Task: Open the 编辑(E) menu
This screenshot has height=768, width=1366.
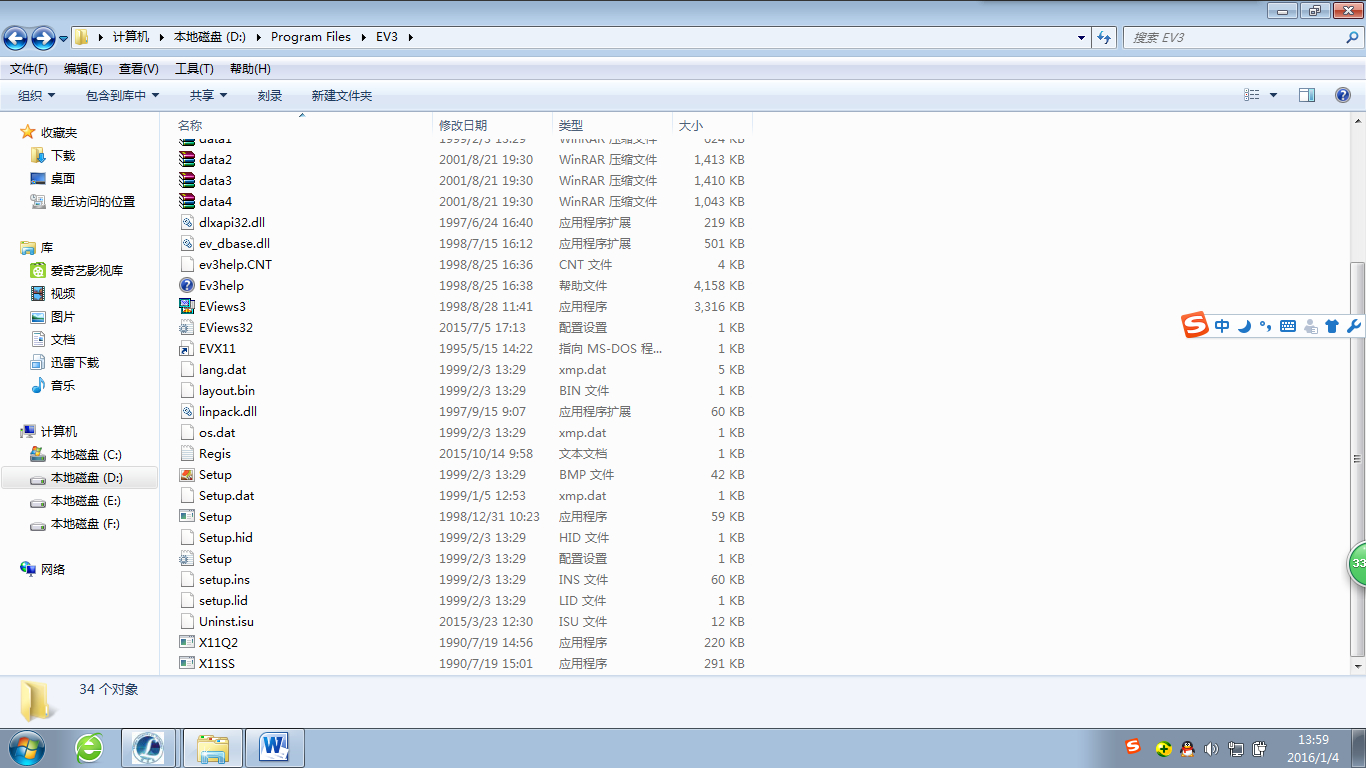Action: (83, 69)
